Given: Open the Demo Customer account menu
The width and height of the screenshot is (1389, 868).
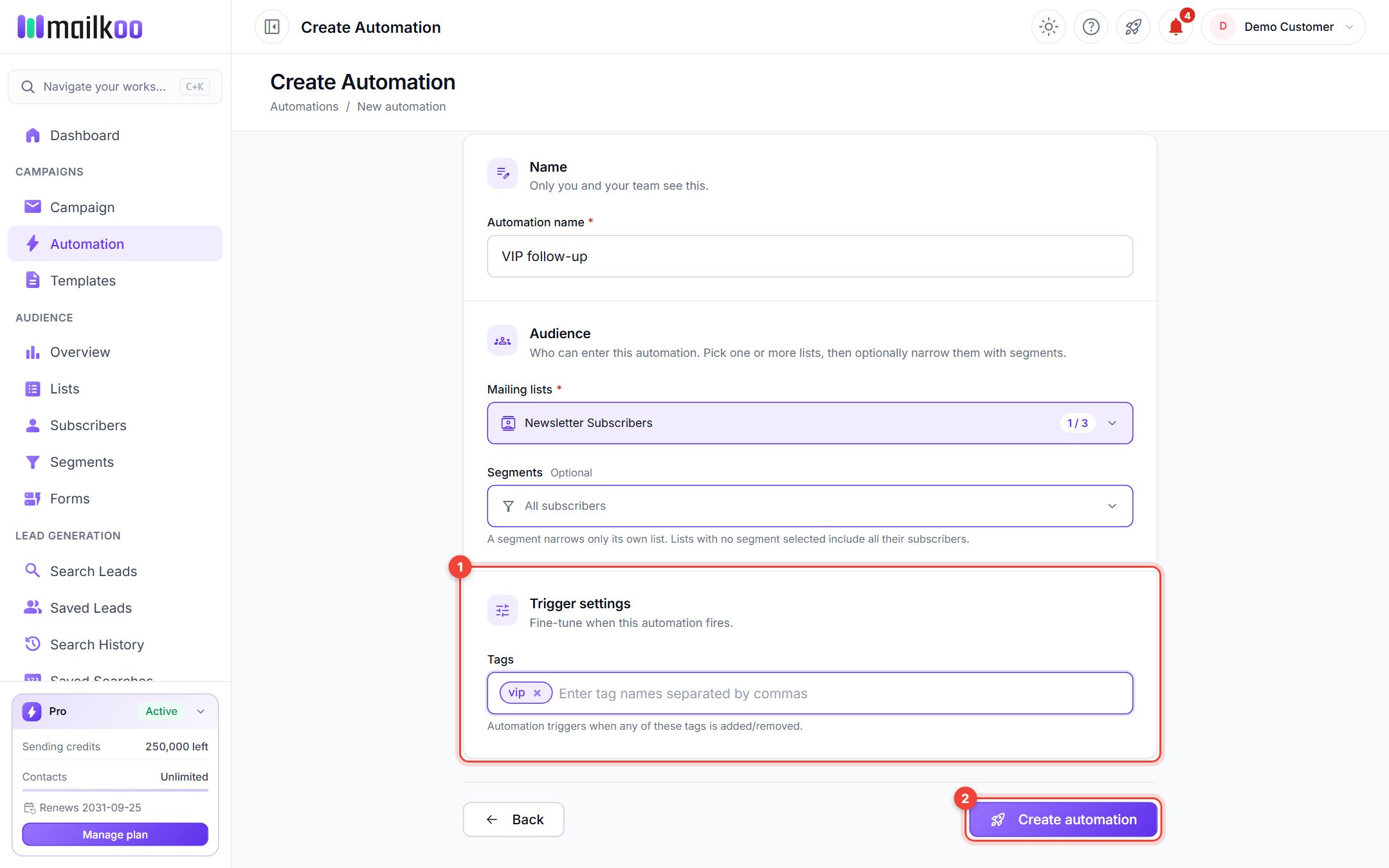Looking at the screenshot, I should [x=1283, y=27].
